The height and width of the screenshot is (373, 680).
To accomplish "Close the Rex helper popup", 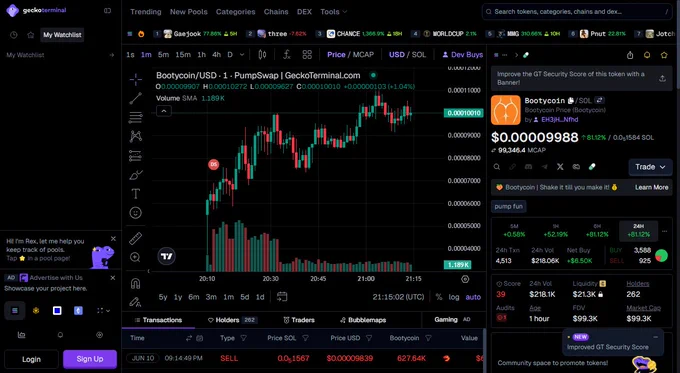I will pos(113,239).
